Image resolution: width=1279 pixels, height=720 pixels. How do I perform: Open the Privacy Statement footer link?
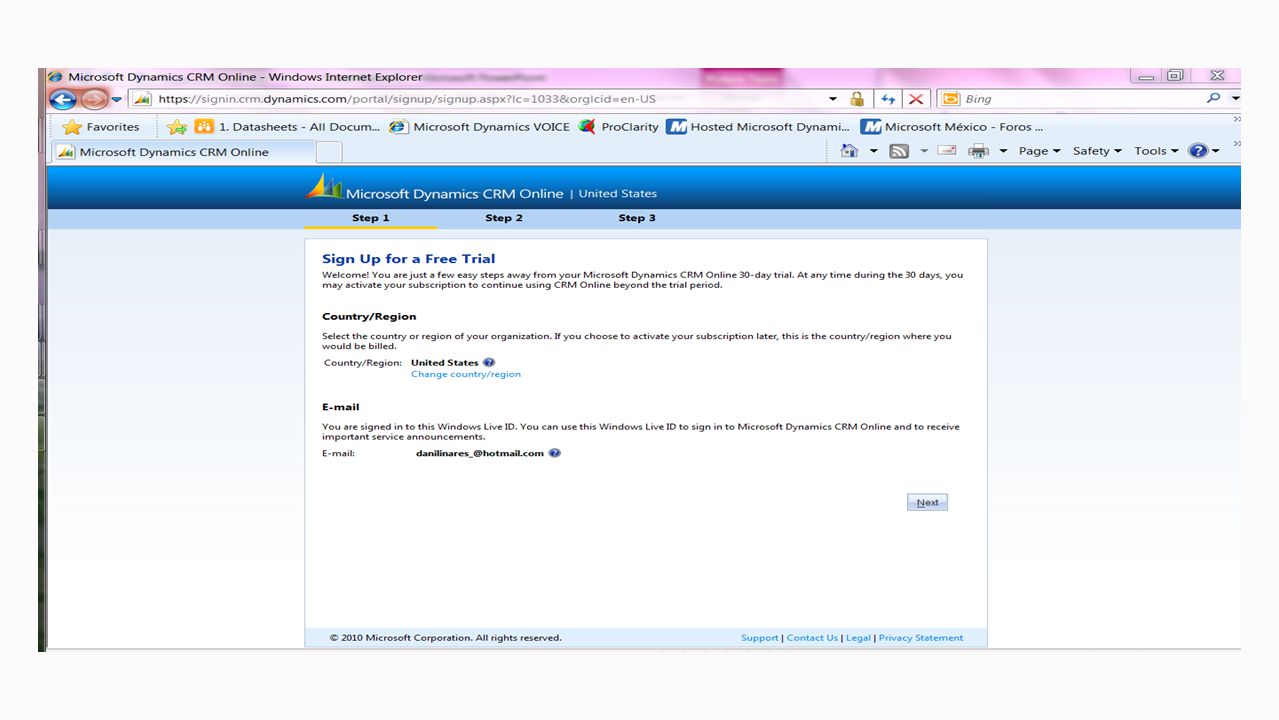click(921, 638)
